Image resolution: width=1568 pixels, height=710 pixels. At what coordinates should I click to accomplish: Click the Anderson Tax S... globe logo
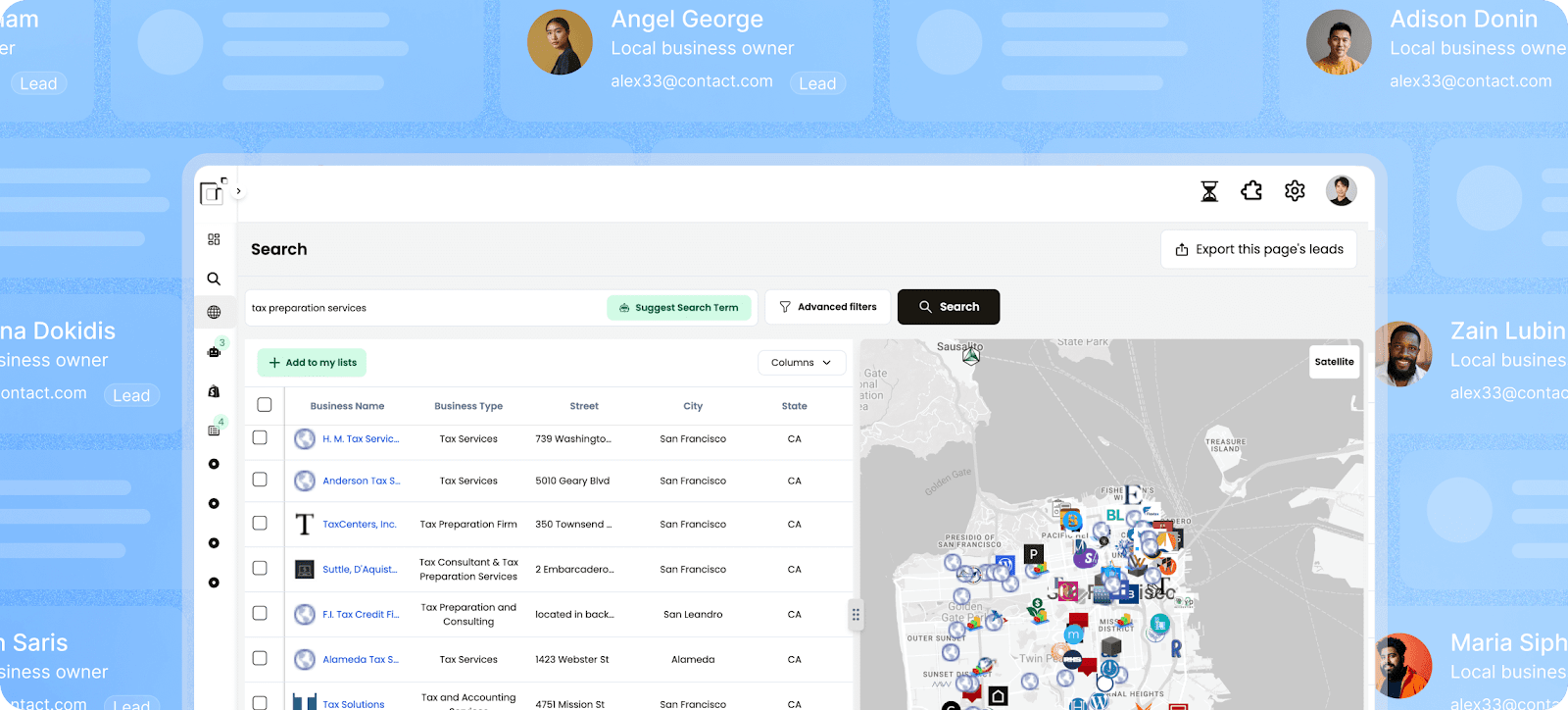305,481
